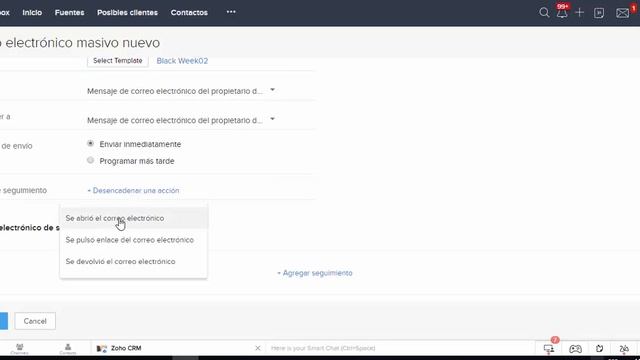This screenshot has height=360, width=640.
Task: Go to the Fuentes tab
Action: pyautogui.click(x=69, y=13)
